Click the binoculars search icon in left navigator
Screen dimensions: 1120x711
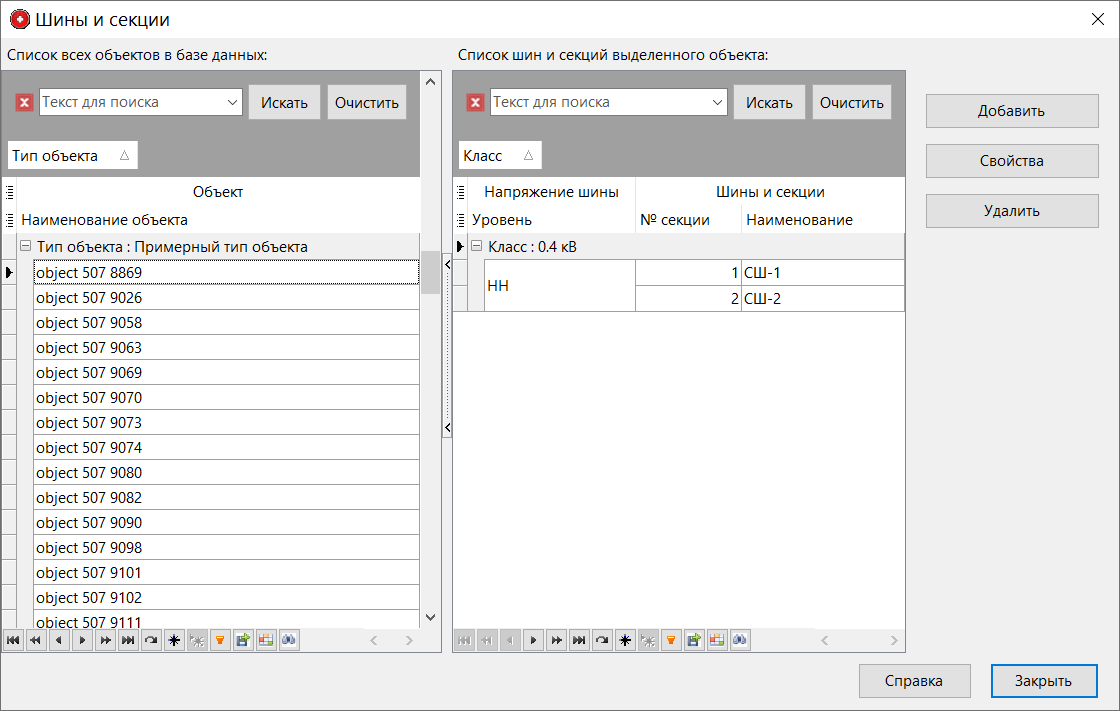point(289,640)
